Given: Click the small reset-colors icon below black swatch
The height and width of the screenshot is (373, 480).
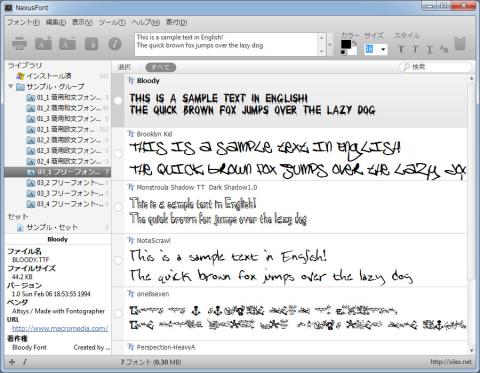Looking at the screenshot, I should click(344, 52).
